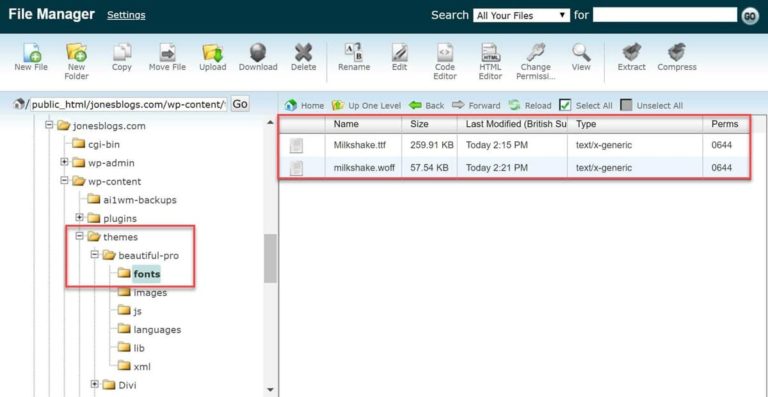The height and width of the screenshot is (397, 768).
Task: Check the Select All checkbox
Action: point(565,105)
